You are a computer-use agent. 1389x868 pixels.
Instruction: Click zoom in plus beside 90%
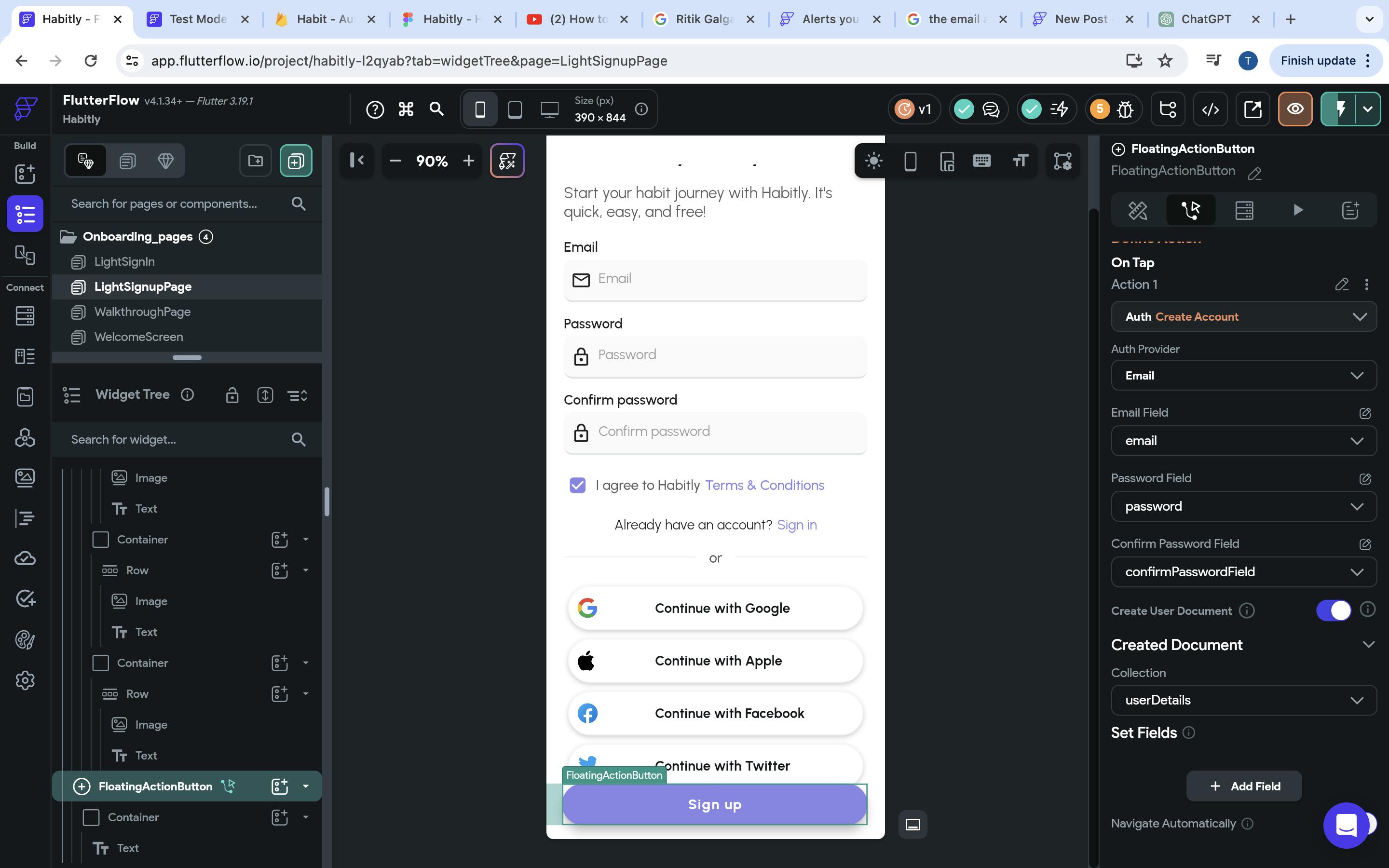pyautogui.click(x=468, y=161)
